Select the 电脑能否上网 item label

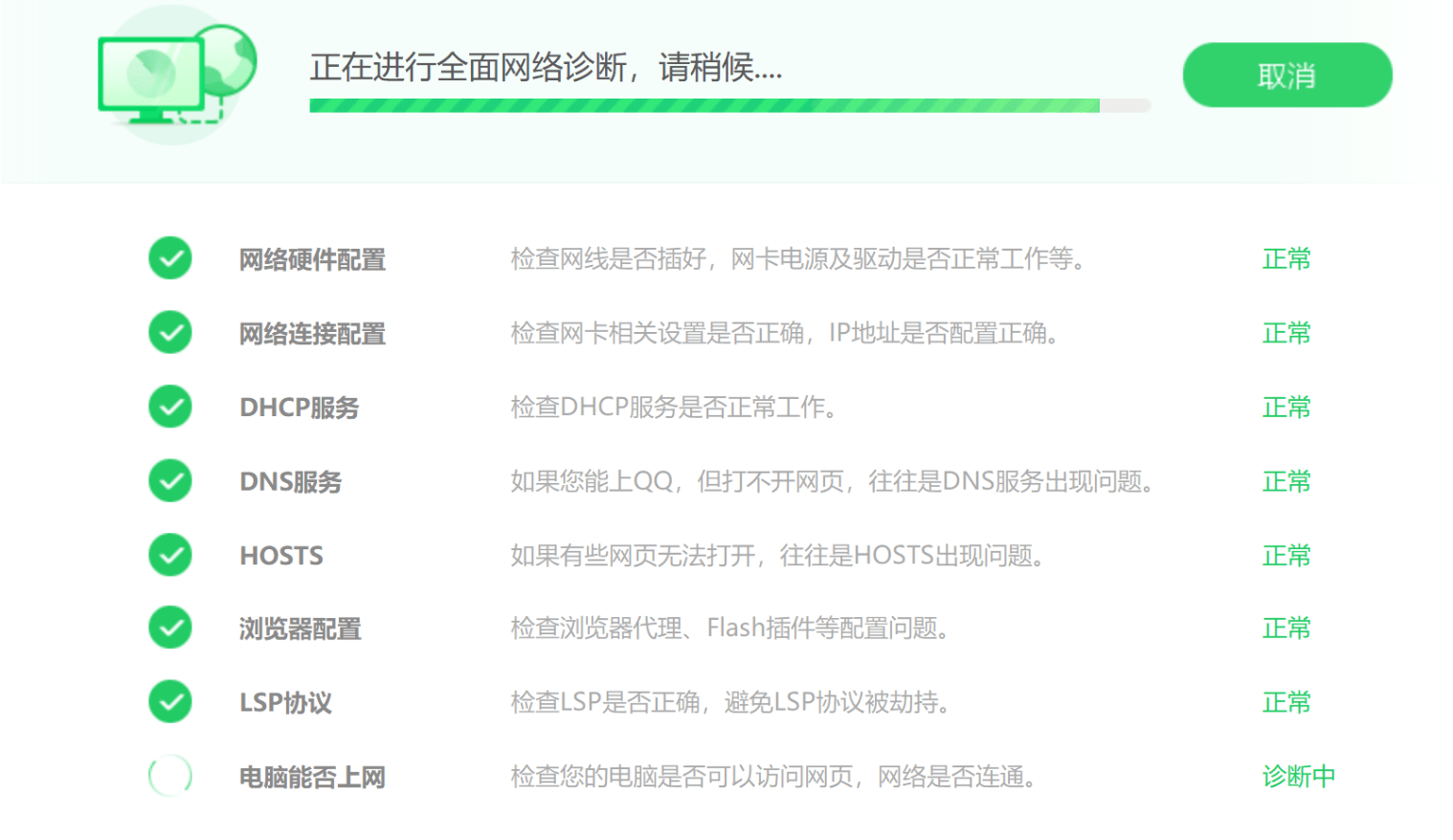point(312,777)
